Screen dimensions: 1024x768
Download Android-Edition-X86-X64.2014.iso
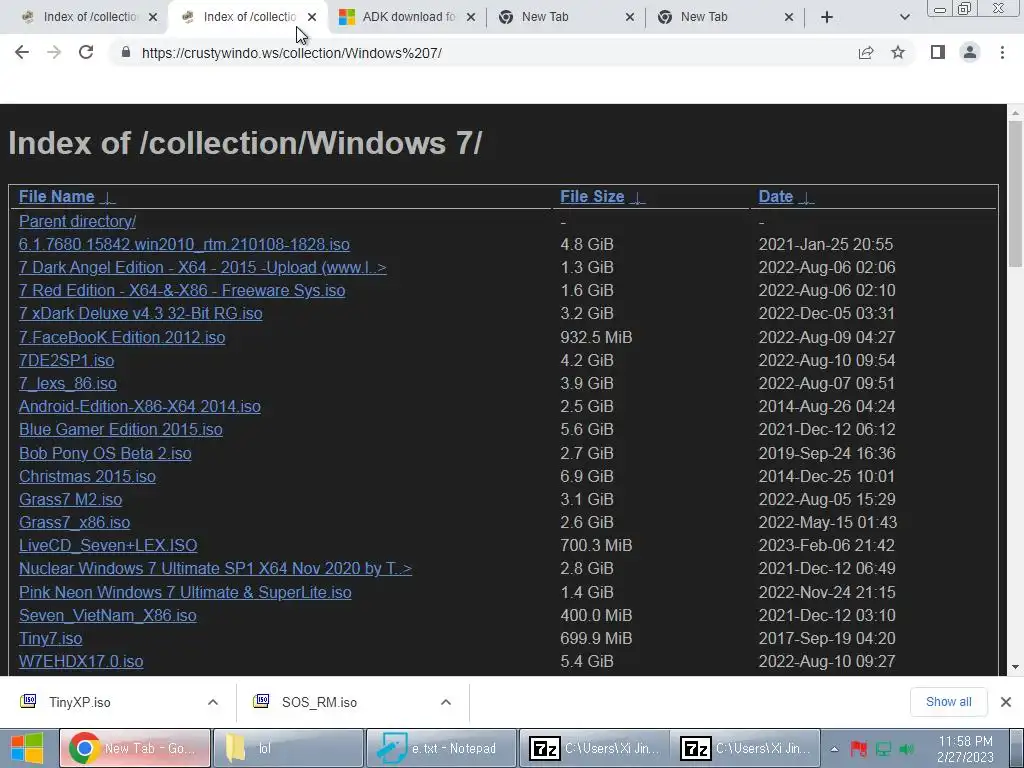(x=139, y=406)
